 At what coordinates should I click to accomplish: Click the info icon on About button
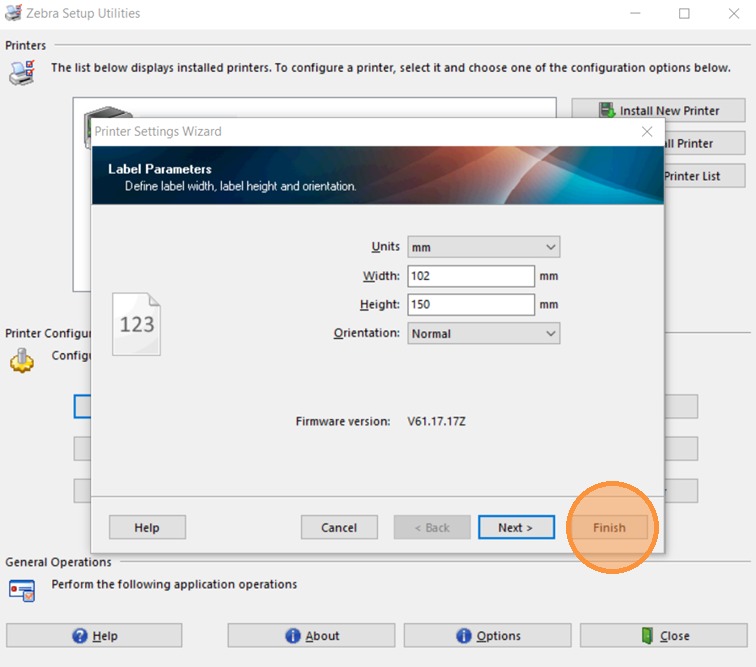293,636
